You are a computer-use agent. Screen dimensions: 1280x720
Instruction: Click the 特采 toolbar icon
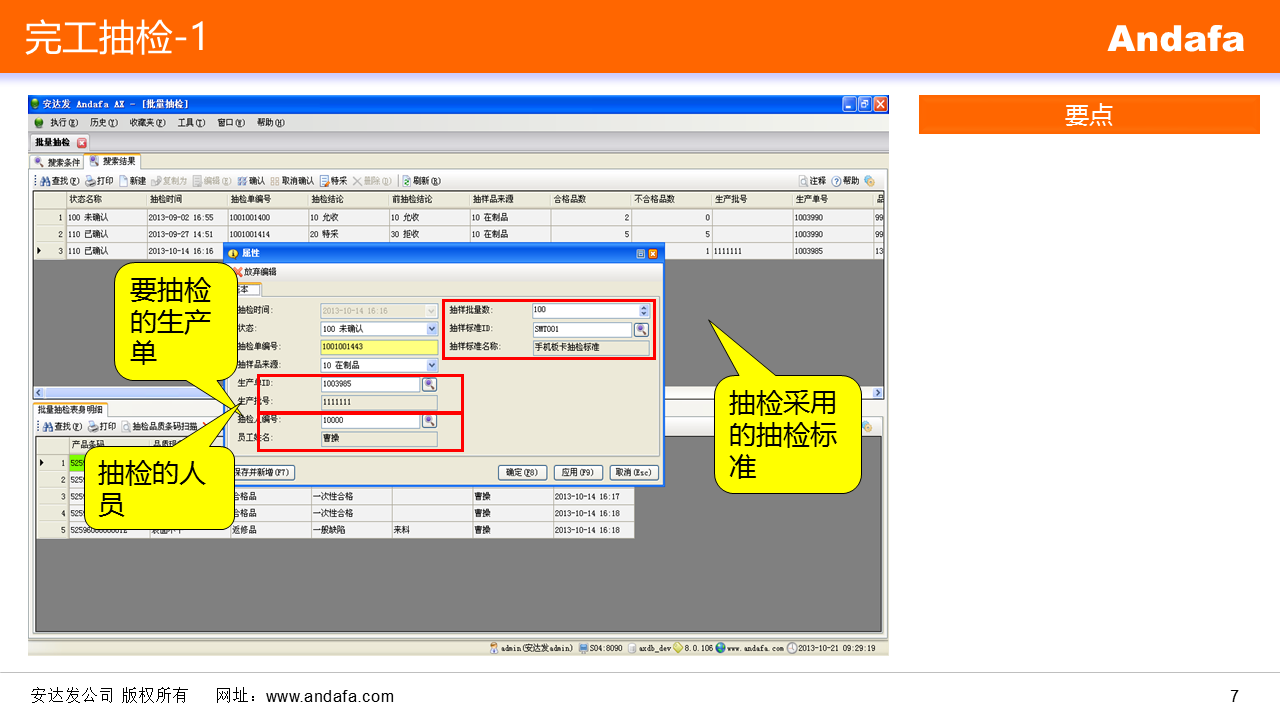click(x=324, y=181)
